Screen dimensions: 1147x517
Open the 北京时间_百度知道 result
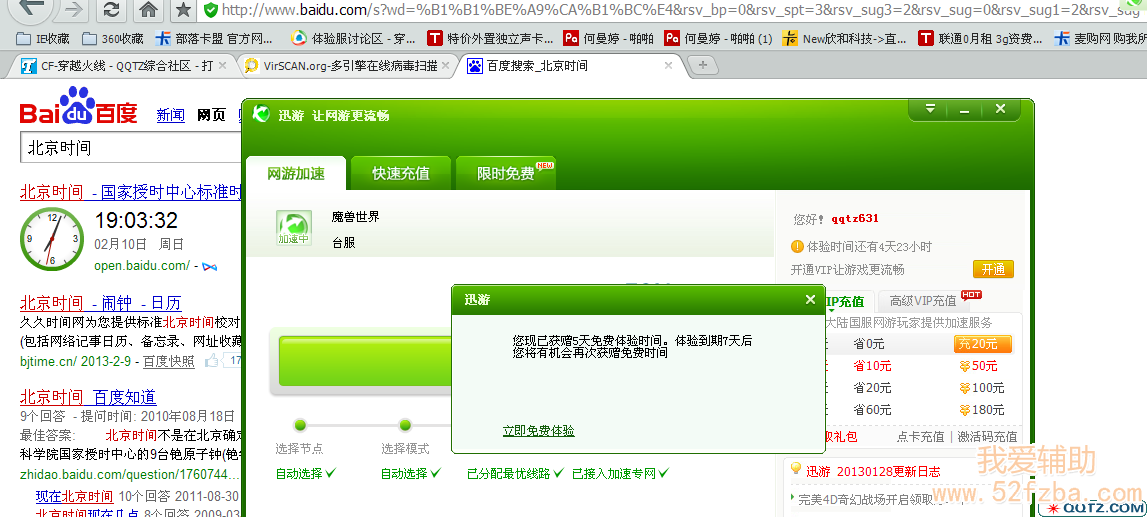pos(88,397)
